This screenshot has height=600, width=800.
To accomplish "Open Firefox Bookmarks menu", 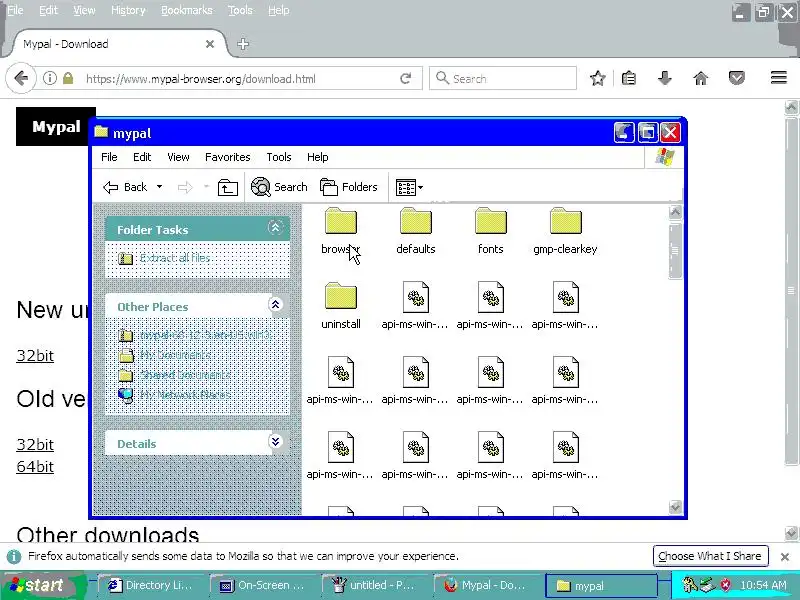I will pyautogui.click(x=187, y=10).
